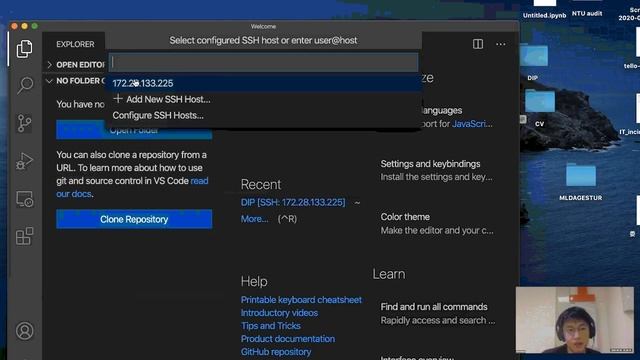
Task: Click the More... recent link
Action: point(254,219)
